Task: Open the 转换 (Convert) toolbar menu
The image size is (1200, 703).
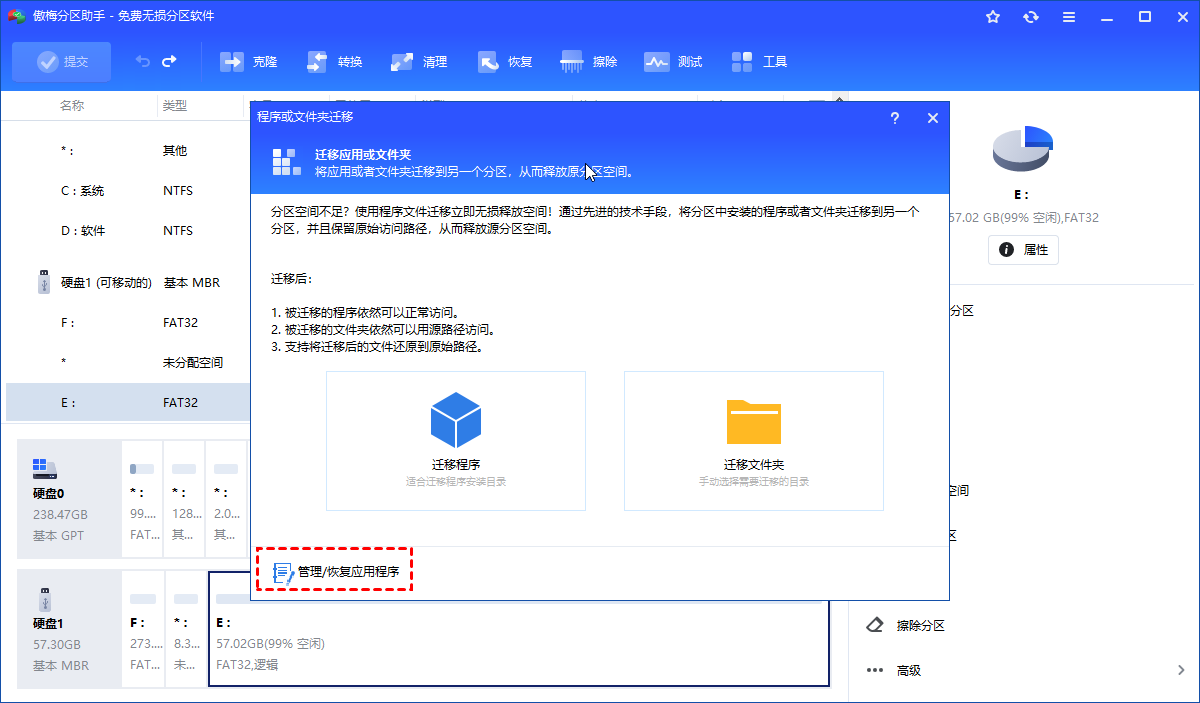Action: [335, 62]
